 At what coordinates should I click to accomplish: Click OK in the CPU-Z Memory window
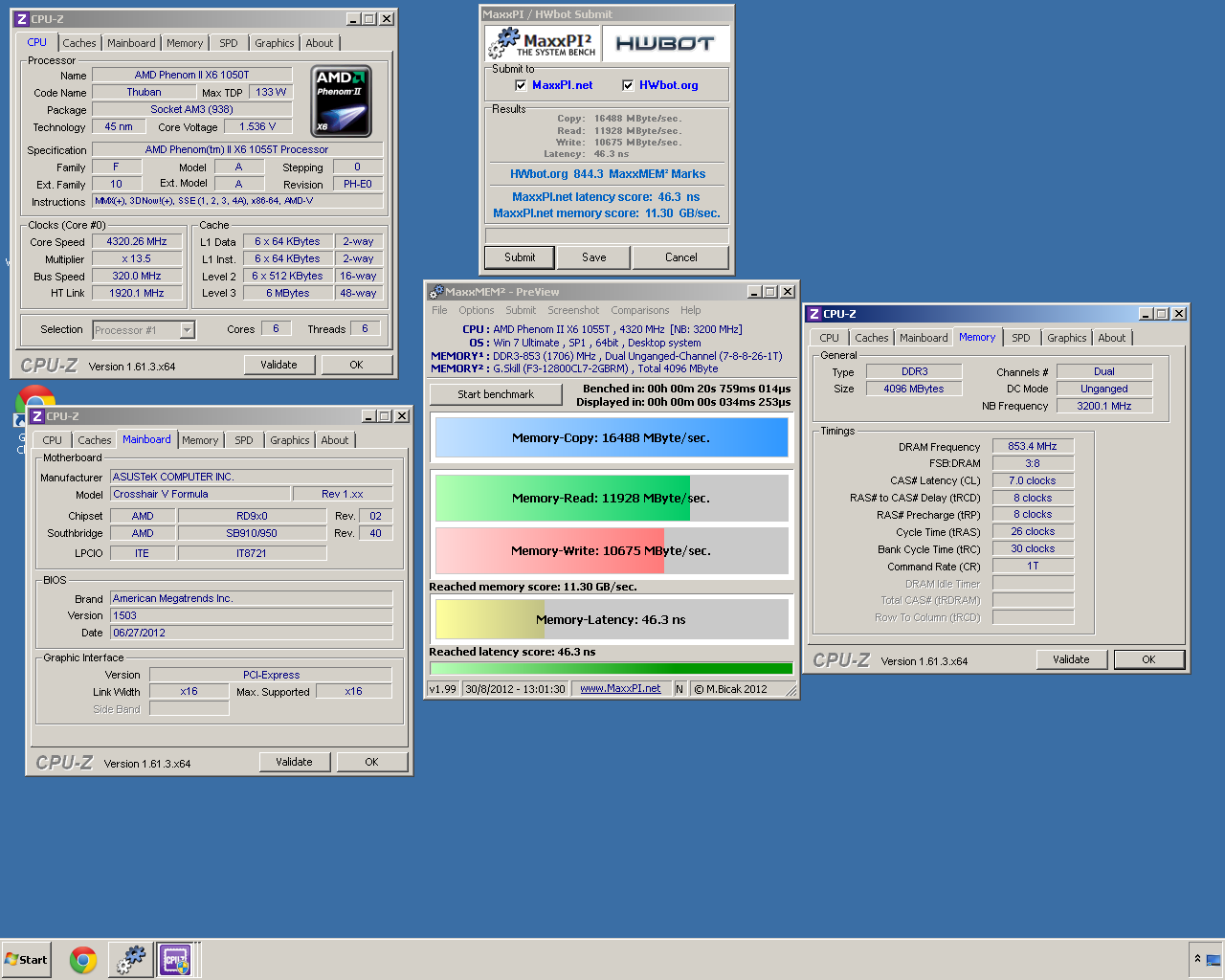(1148, 659)
